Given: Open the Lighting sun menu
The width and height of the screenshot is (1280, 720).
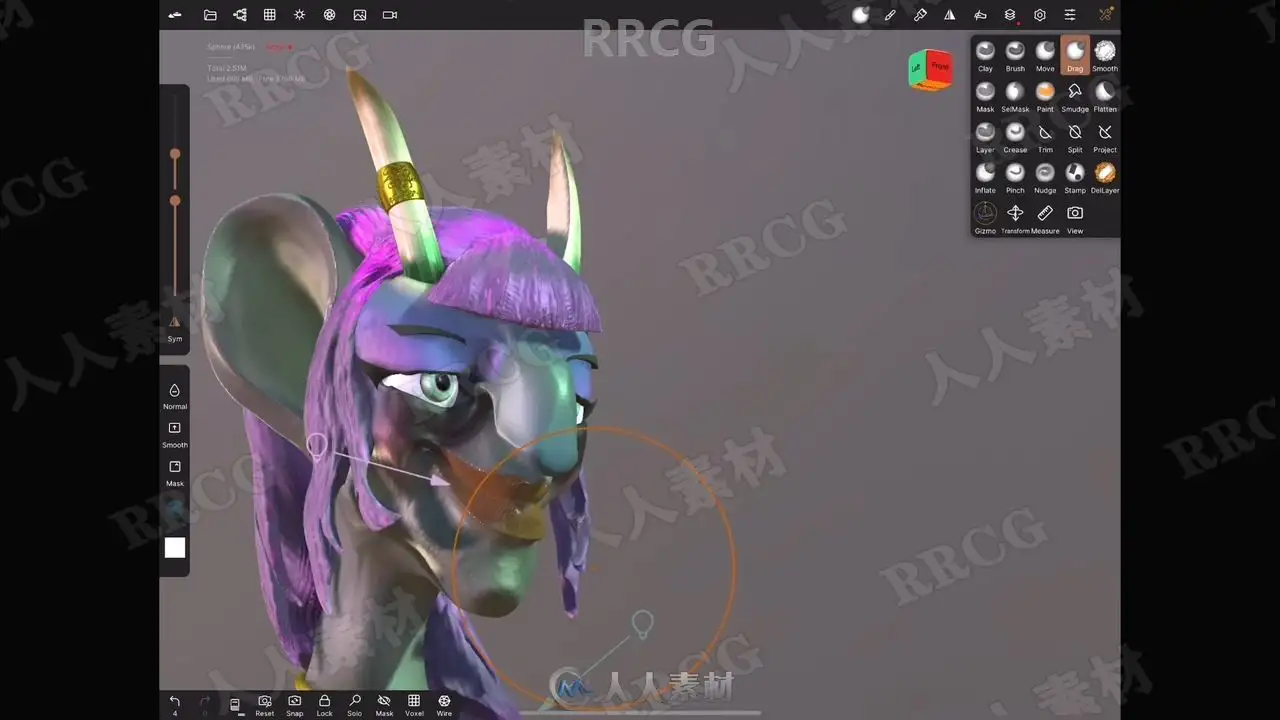Looking at the screenshot, I should (x=300, y=15).
